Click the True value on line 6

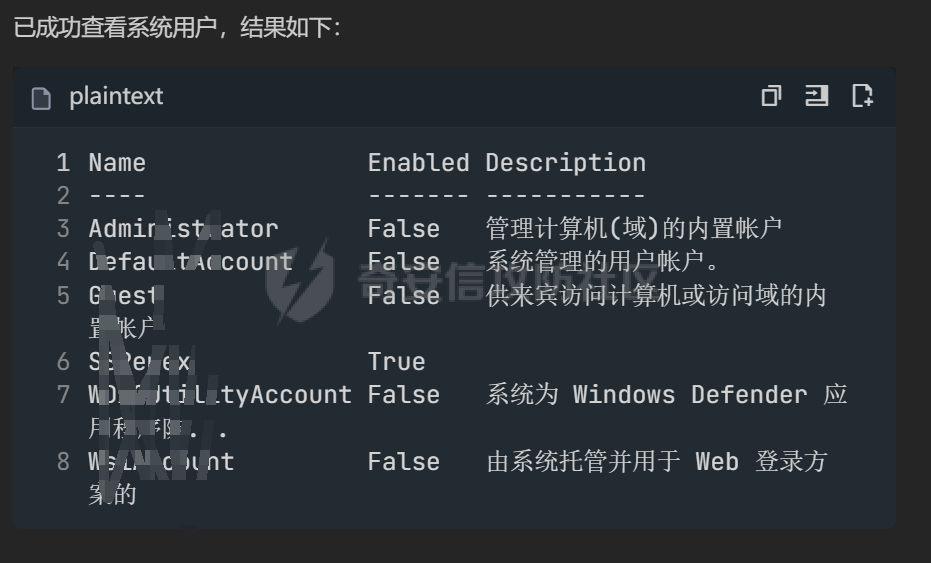pyautogui.click(x=396, y=362)
